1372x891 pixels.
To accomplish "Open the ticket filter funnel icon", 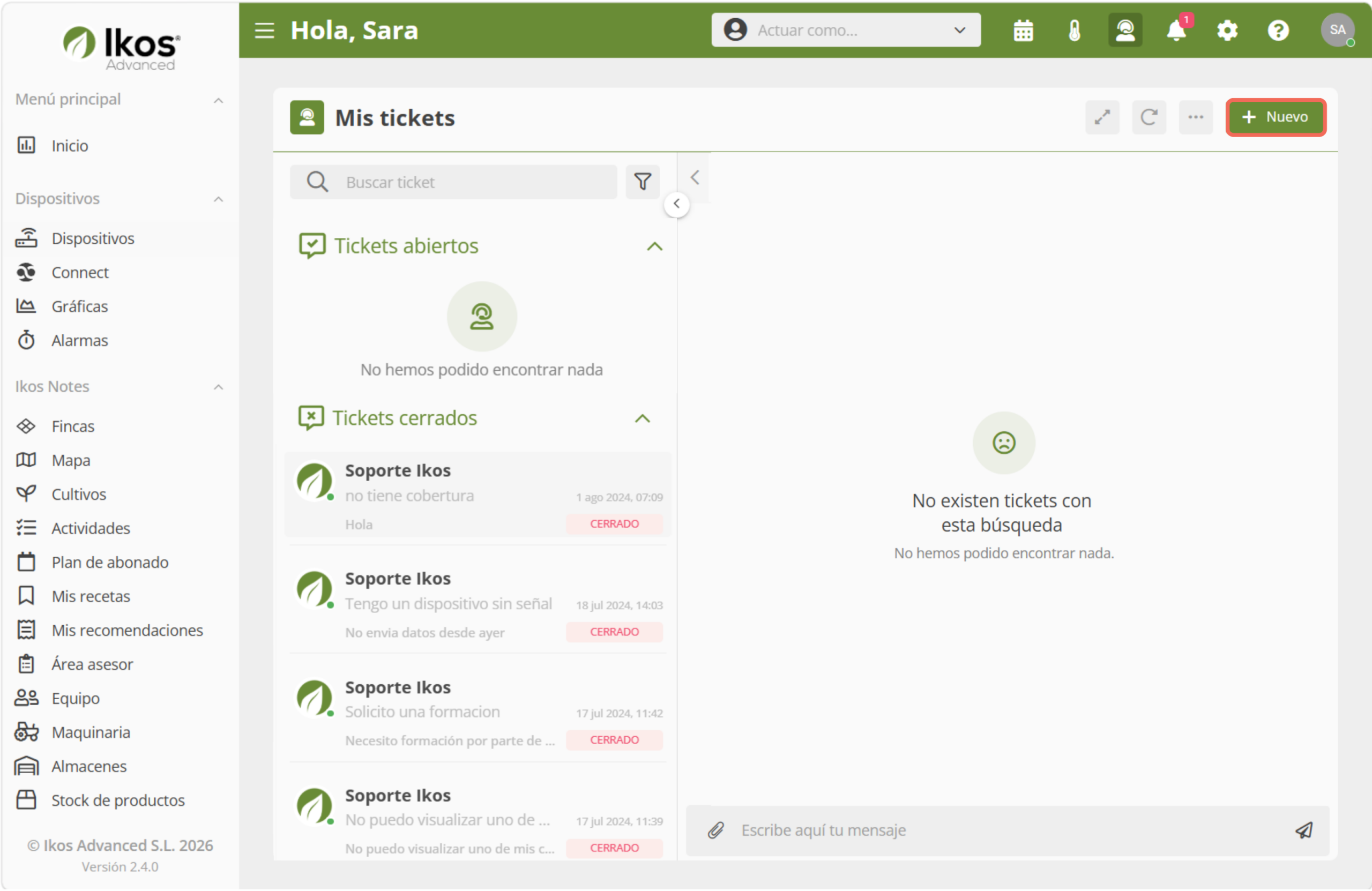I will pos(643,182).
